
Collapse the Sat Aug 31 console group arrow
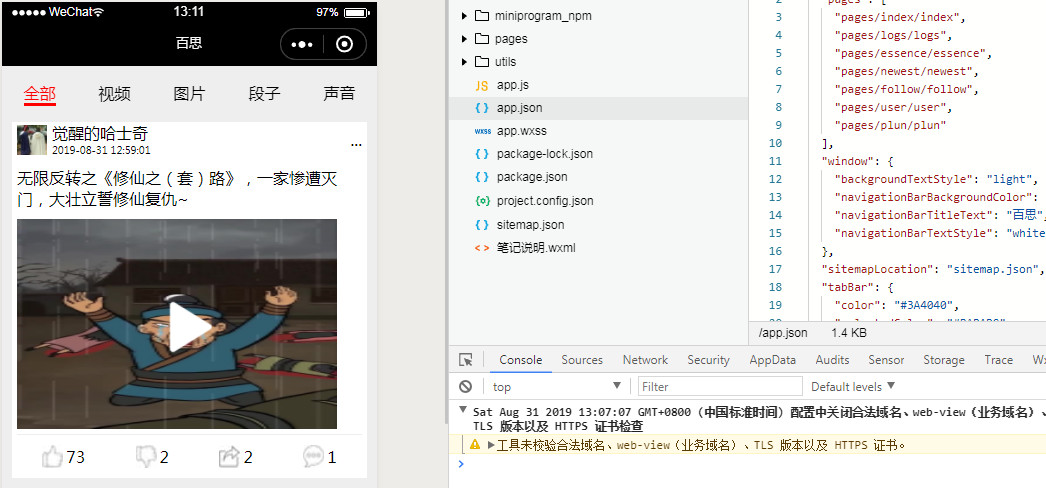pos(463,409)
